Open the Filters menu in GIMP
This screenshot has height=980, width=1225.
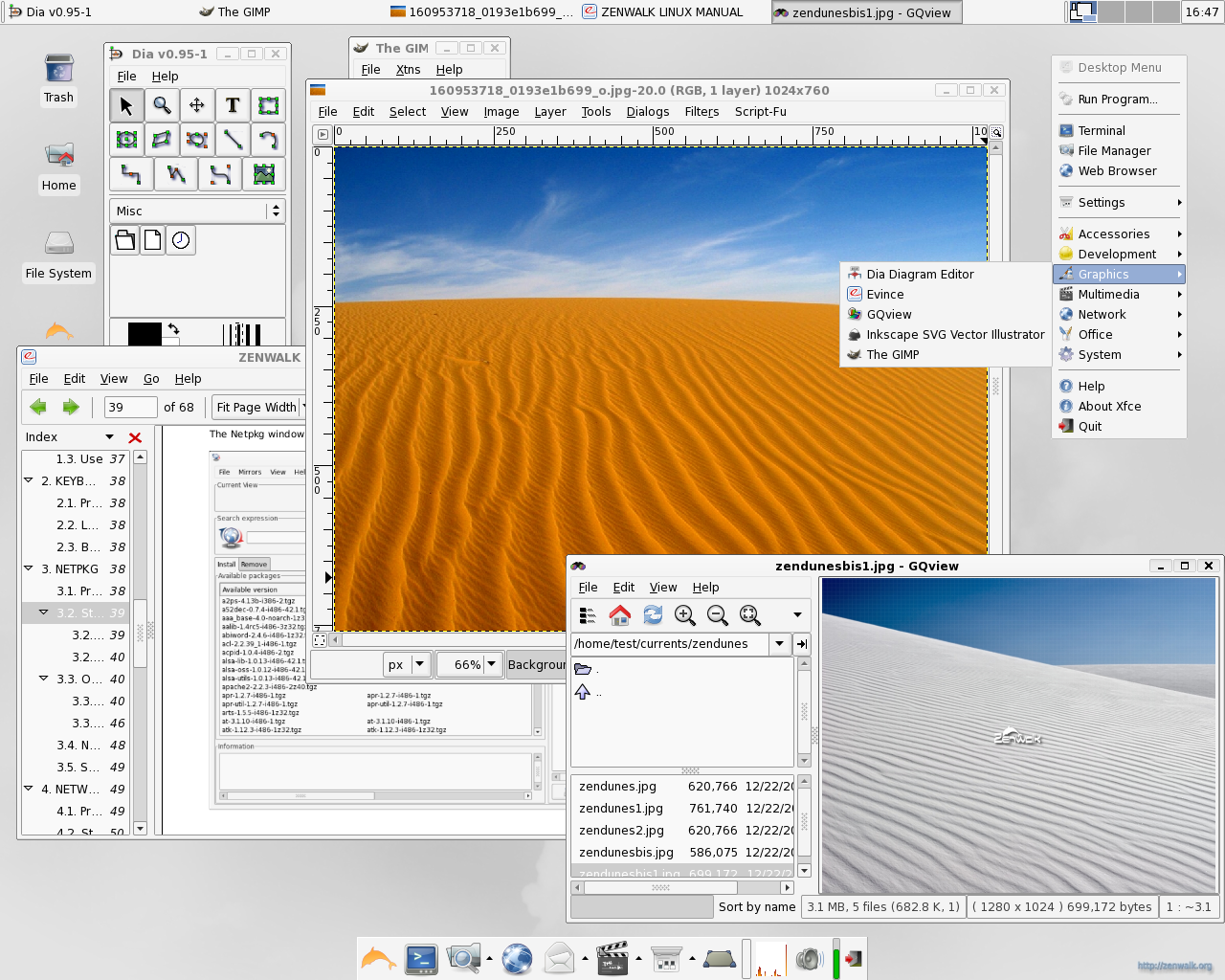(702, 112)
